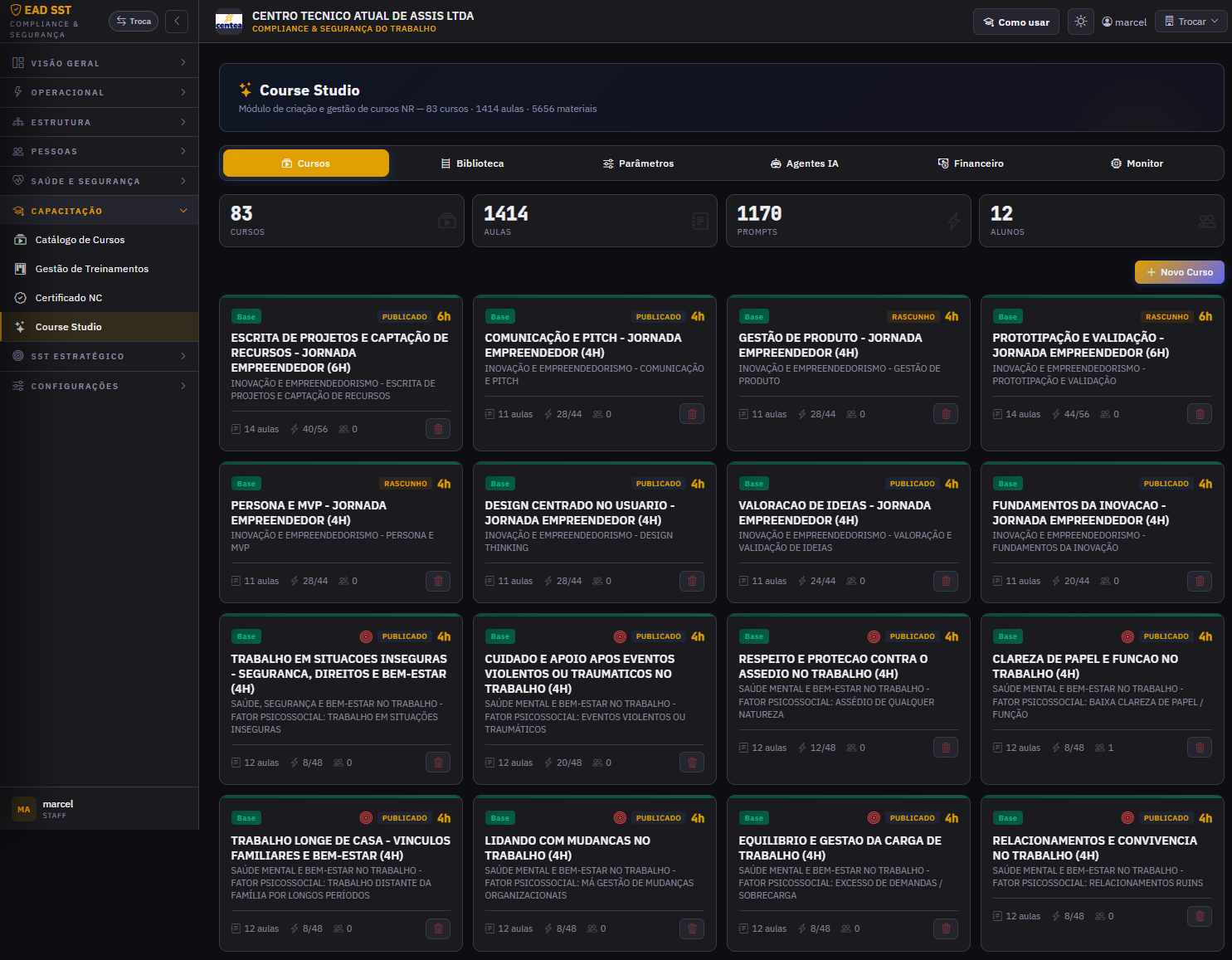The height and width of the screenshot is (960, 1232).
Task: Expand the Pessoas sidebar section
Action: point(99,151)
